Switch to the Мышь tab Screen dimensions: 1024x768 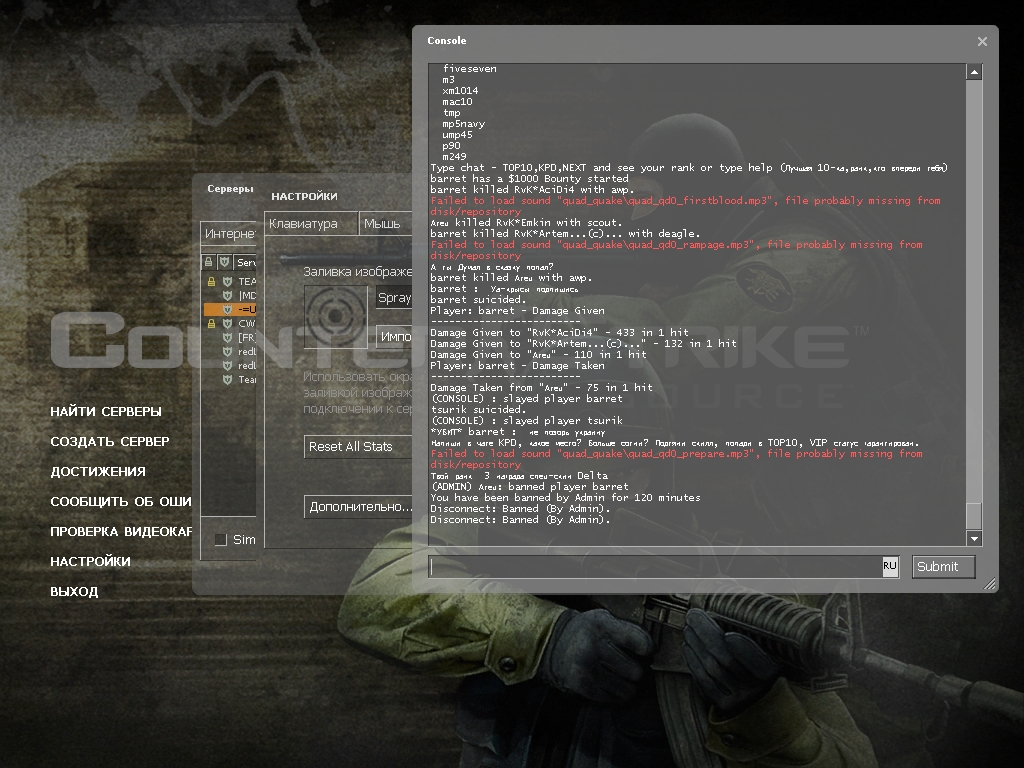point(385,223)
